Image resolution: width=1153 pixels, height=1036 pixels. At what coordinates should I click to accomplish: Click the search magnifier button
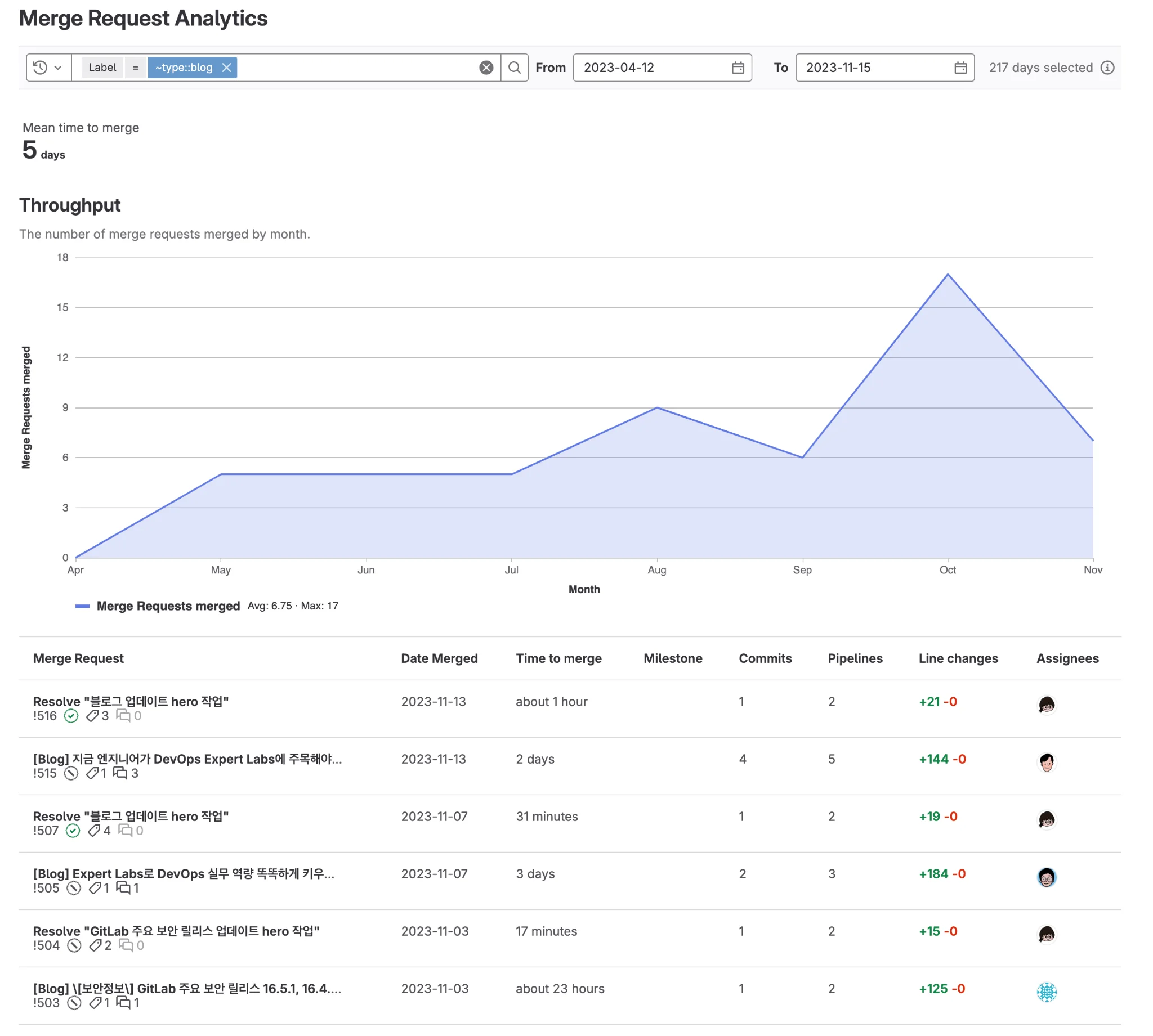514,68
